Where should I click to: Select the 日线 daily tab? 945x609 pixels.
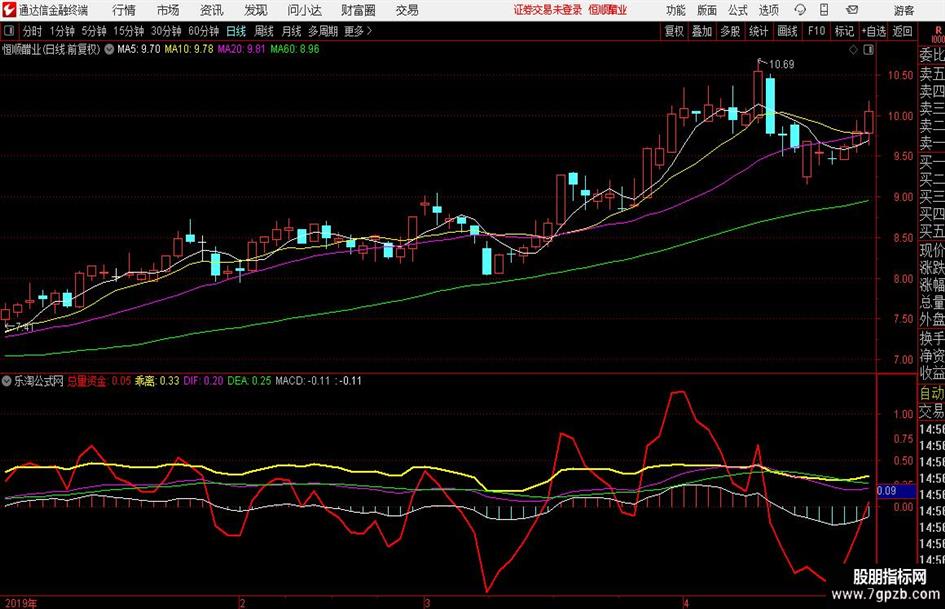point(236,31)
